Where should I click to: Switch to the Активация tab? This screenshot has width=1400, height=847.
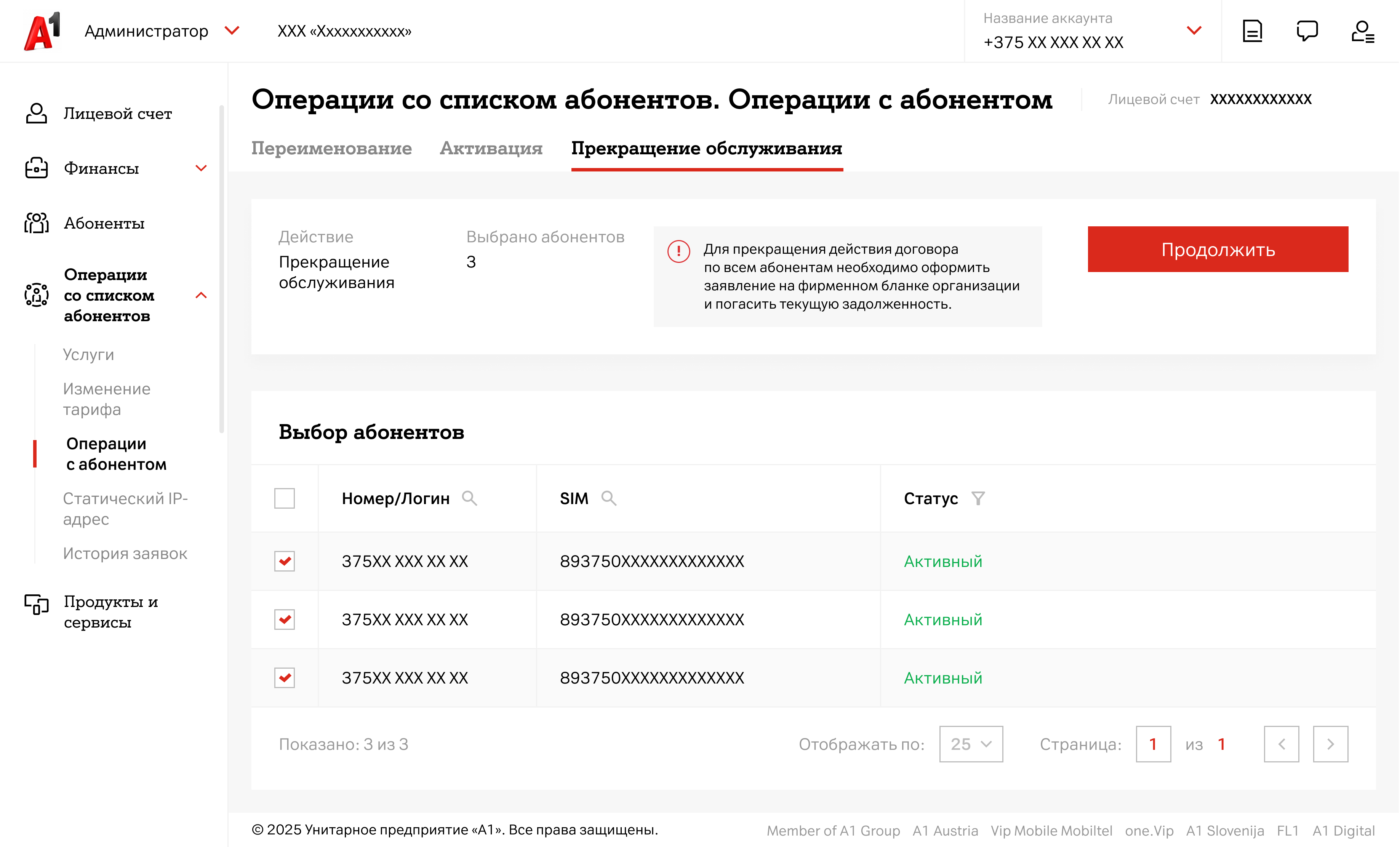pos(491,148)
